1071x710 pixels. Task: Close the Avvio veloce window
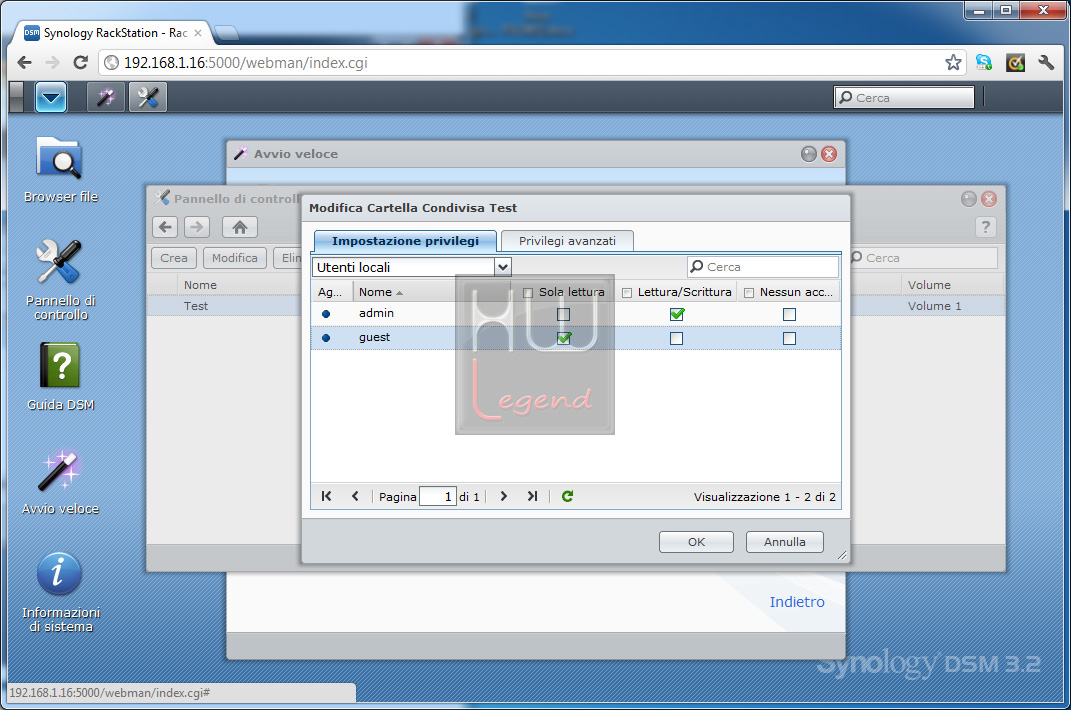pyautogui.click(x=829, y=154)
